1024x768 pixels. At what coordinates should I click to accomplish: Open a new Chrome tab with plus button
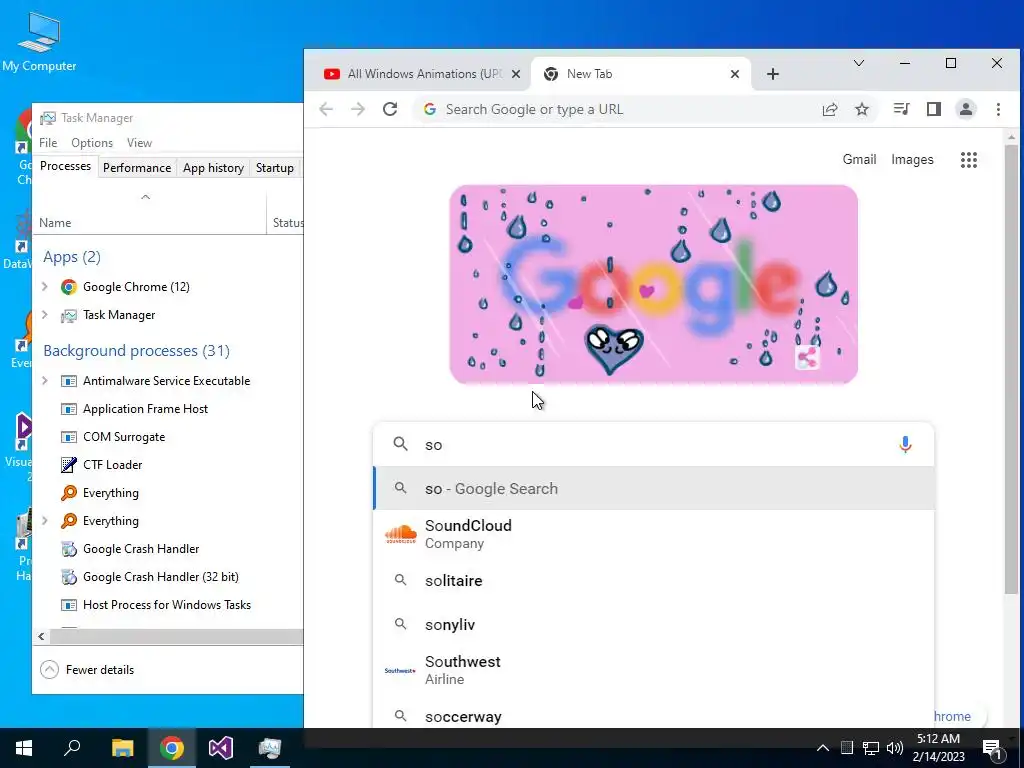click(773, 74)
